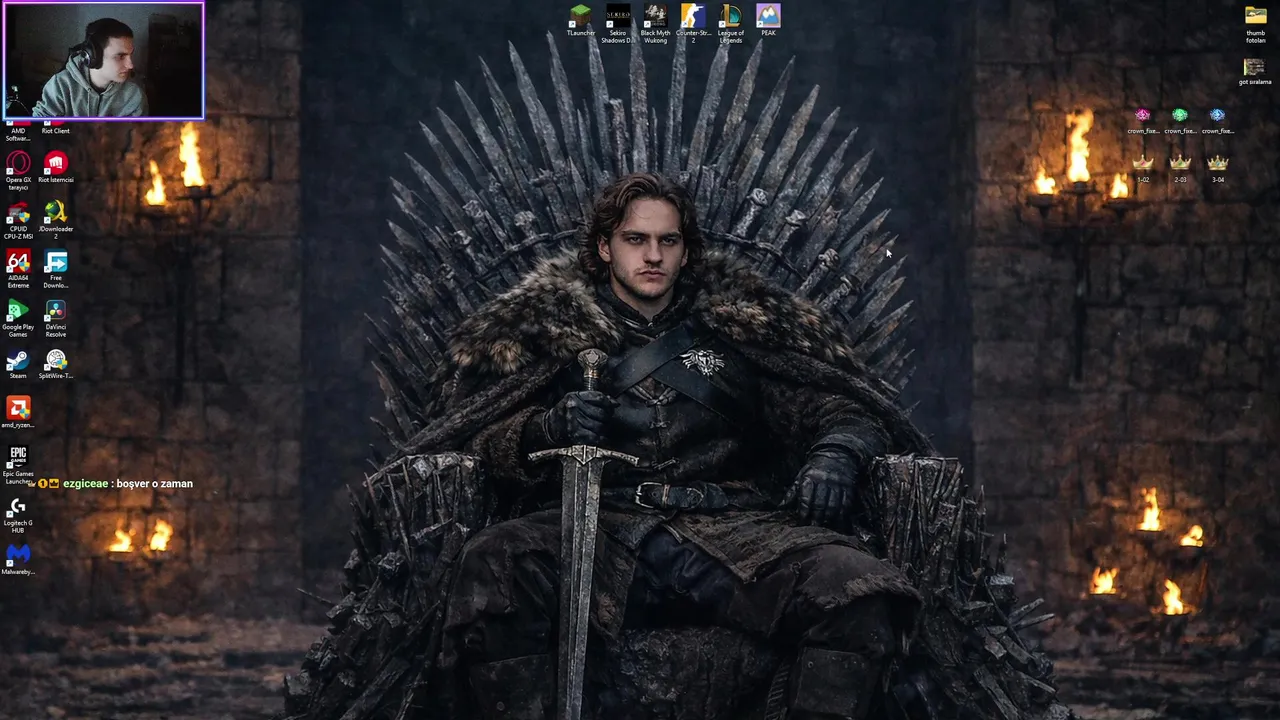Select the JDownloader 2 shortcut

tap(56, 220)
